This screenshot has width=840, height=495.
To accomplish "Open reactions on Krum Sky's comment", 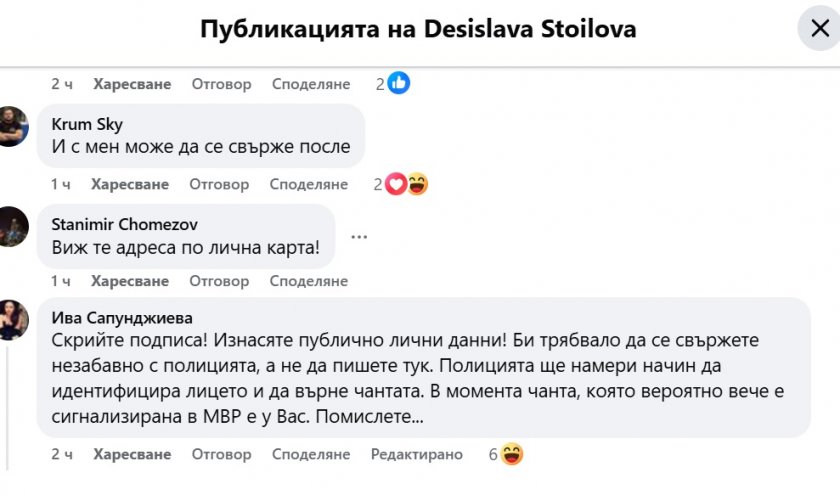I will coord(406,184).
